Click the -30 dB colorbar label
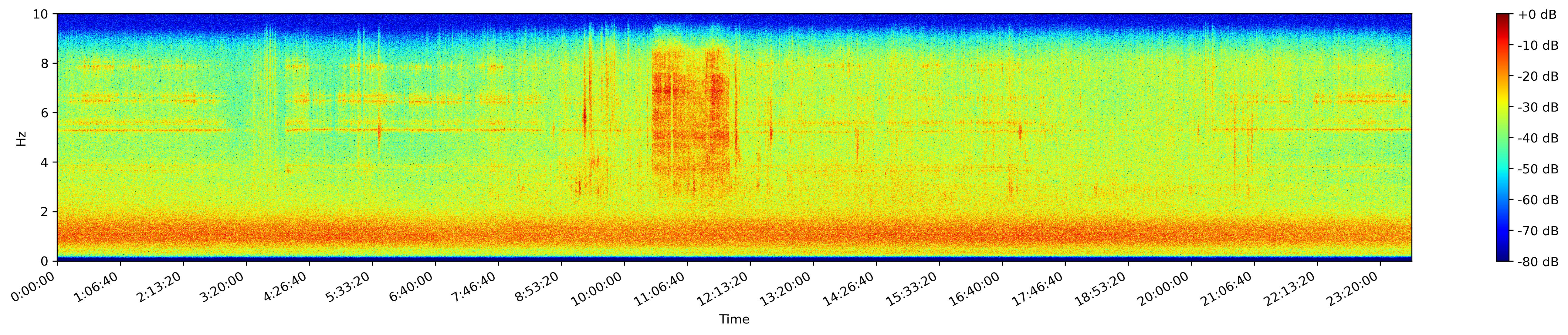The image size is (1568, 335). click(1538, 108)
